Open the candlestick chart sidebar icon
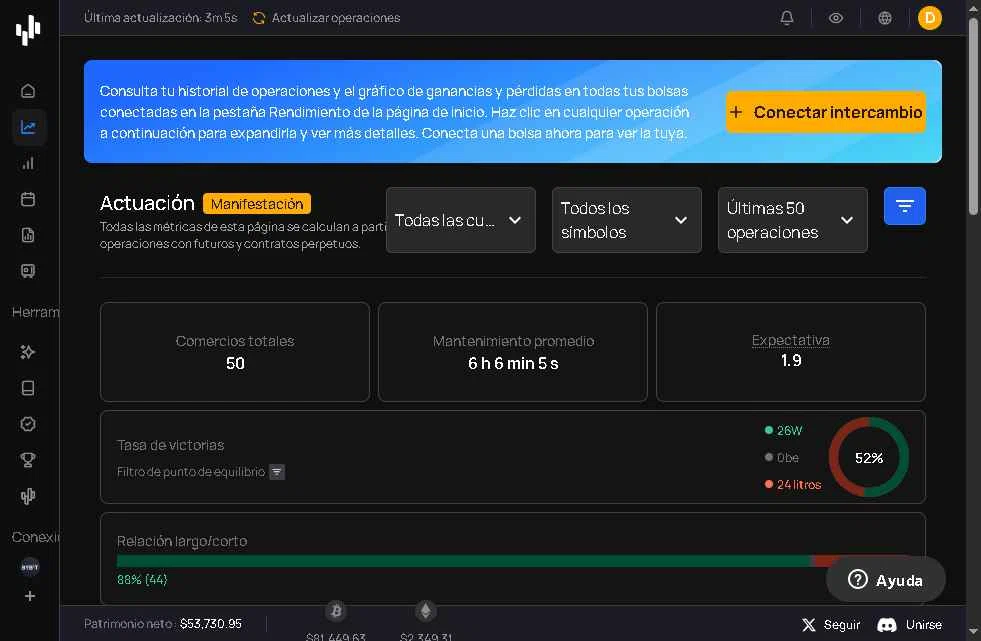This screenshot has width=981, height=641. click(28, 497)
